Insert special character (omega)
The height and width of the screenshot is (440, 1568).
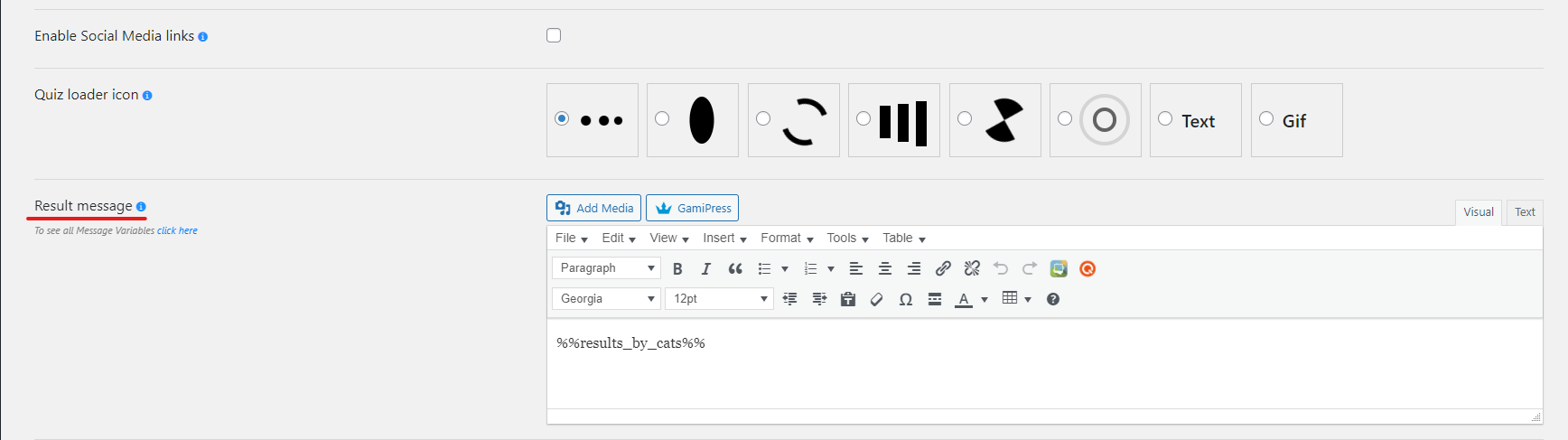coord(906,299)
